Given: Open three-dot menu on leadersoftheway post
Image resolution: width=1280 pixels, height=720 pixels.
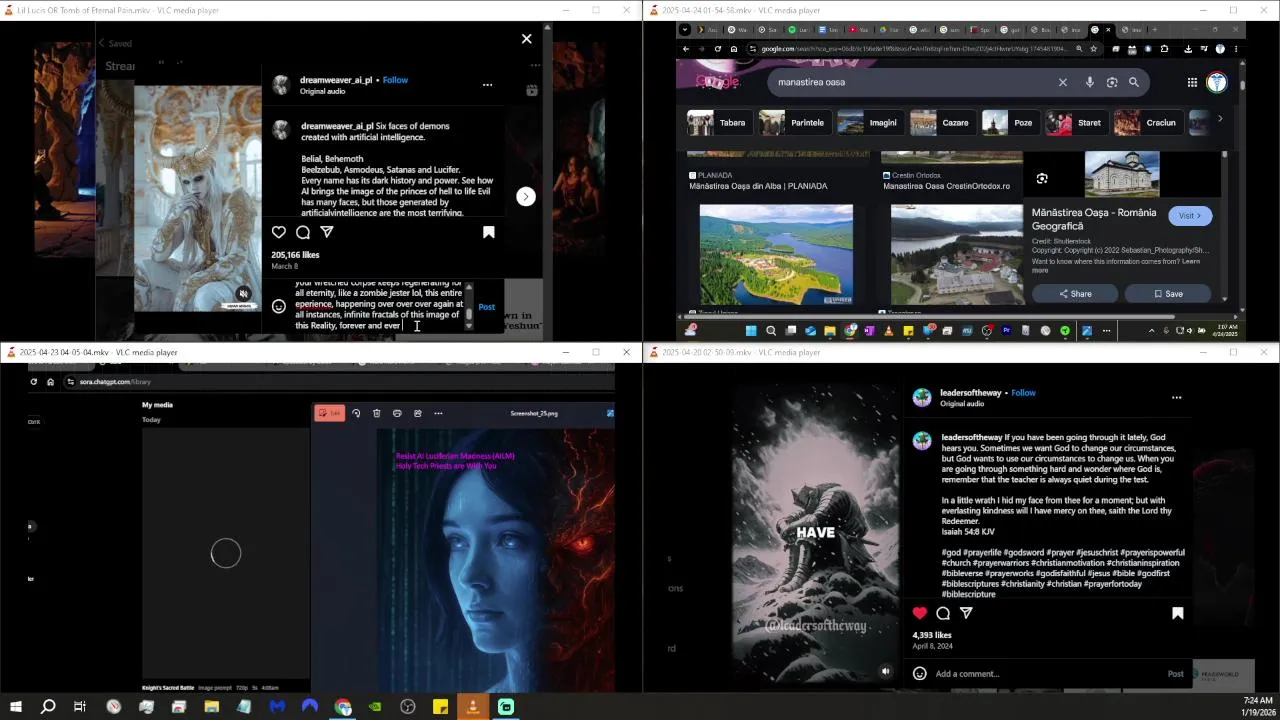Looking at the screenshot, I should pos(1176,397).
